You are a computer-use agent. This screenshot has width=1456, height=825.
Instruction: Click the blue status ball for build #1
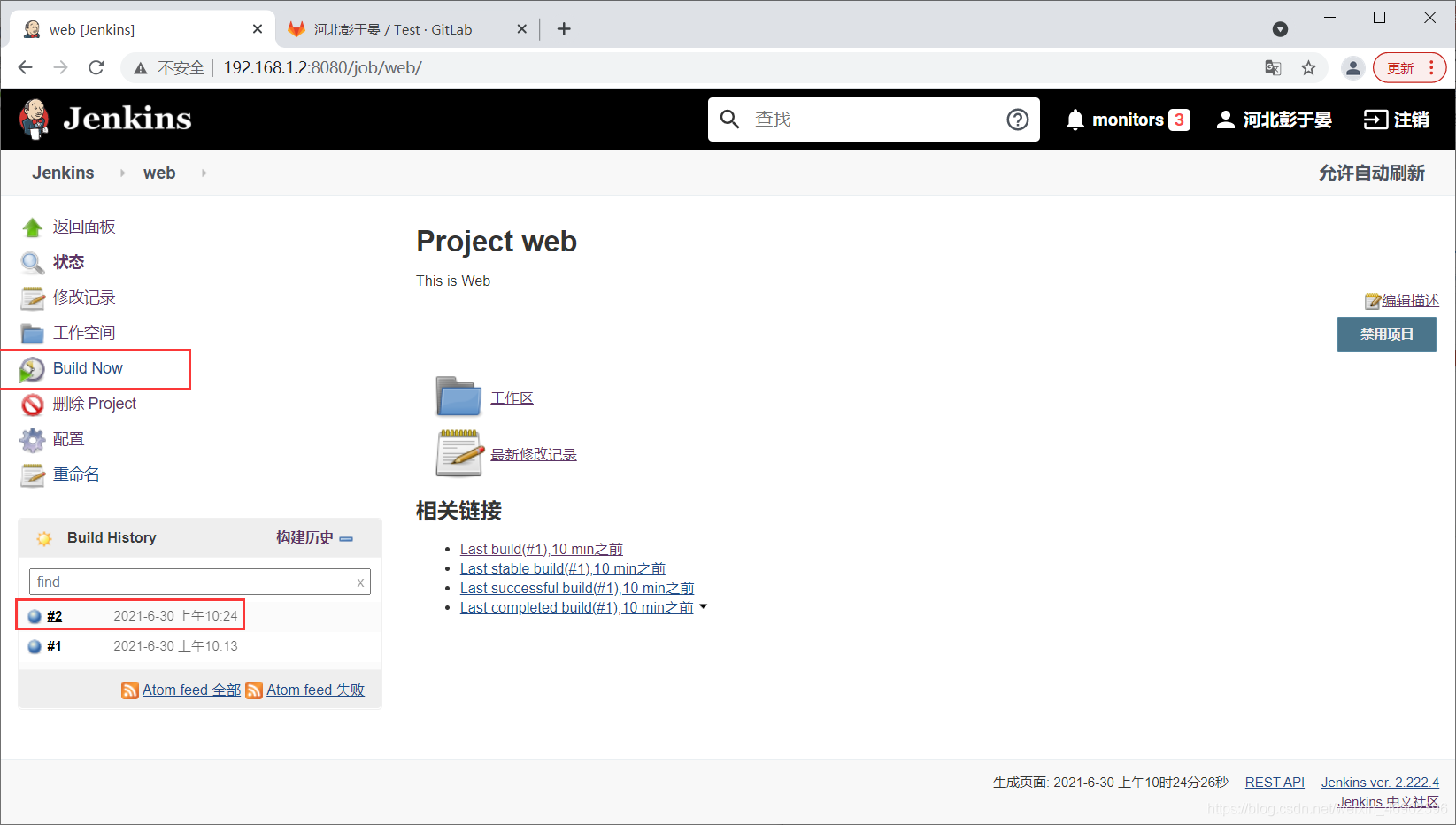pos(35,646)
